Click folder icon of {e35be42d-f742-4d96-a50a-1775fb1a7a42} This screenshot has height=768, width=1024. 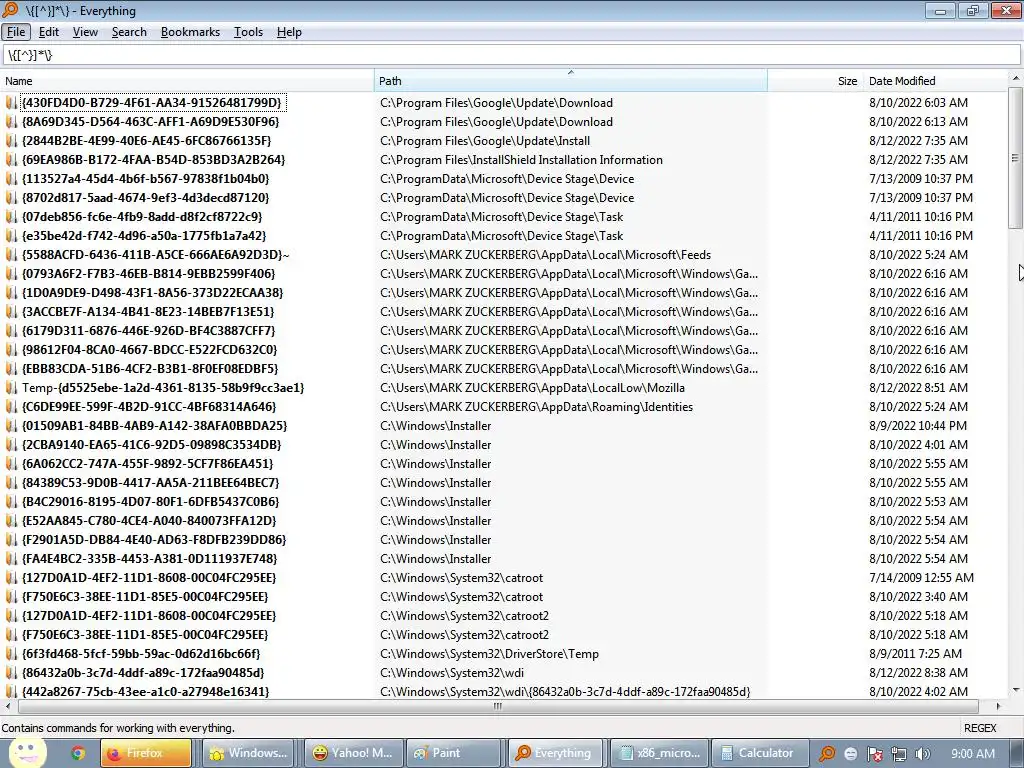[x=12, y=235]
